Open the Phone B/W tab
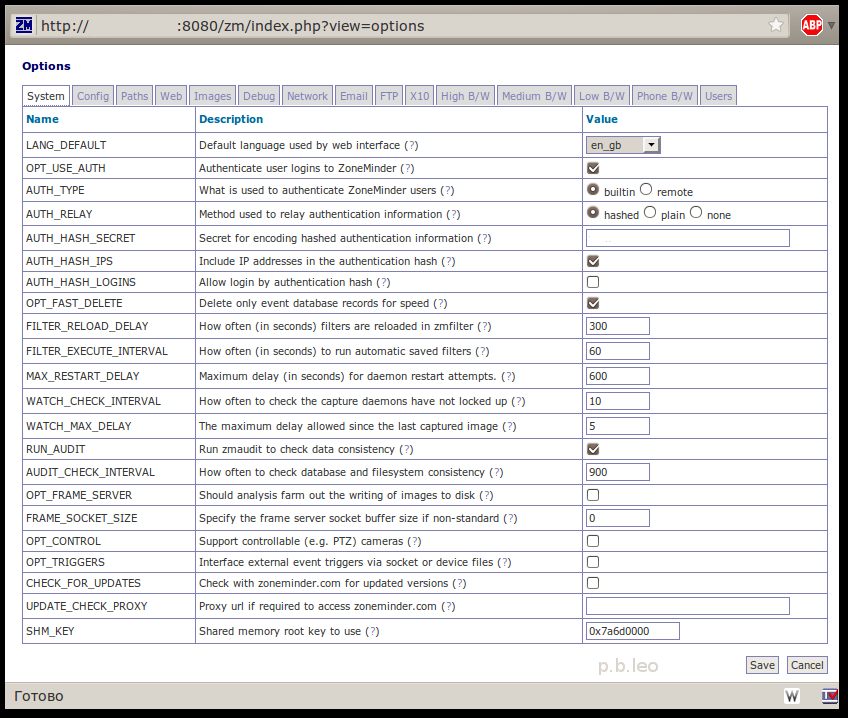Image resolution: width=848 pixels, height=718 pixels. pyautogui.click(x=665, y=96)
